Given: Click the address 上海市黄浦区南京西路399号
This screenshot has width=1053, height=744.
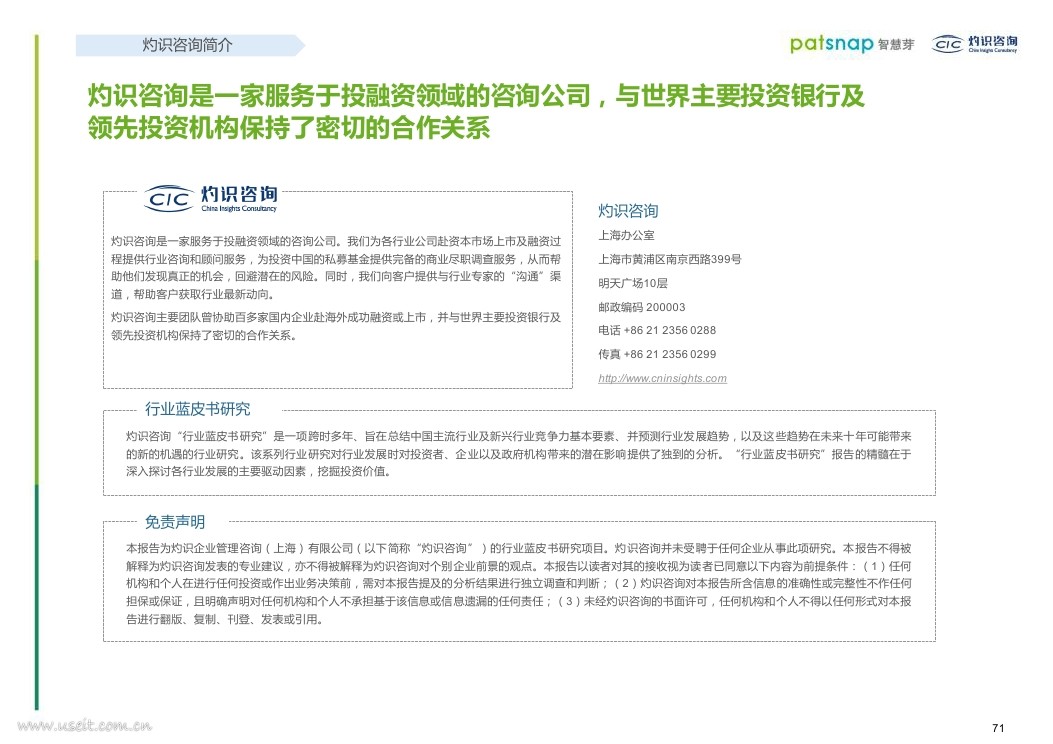Looking at the screenshot, I should tap(670, 259).
